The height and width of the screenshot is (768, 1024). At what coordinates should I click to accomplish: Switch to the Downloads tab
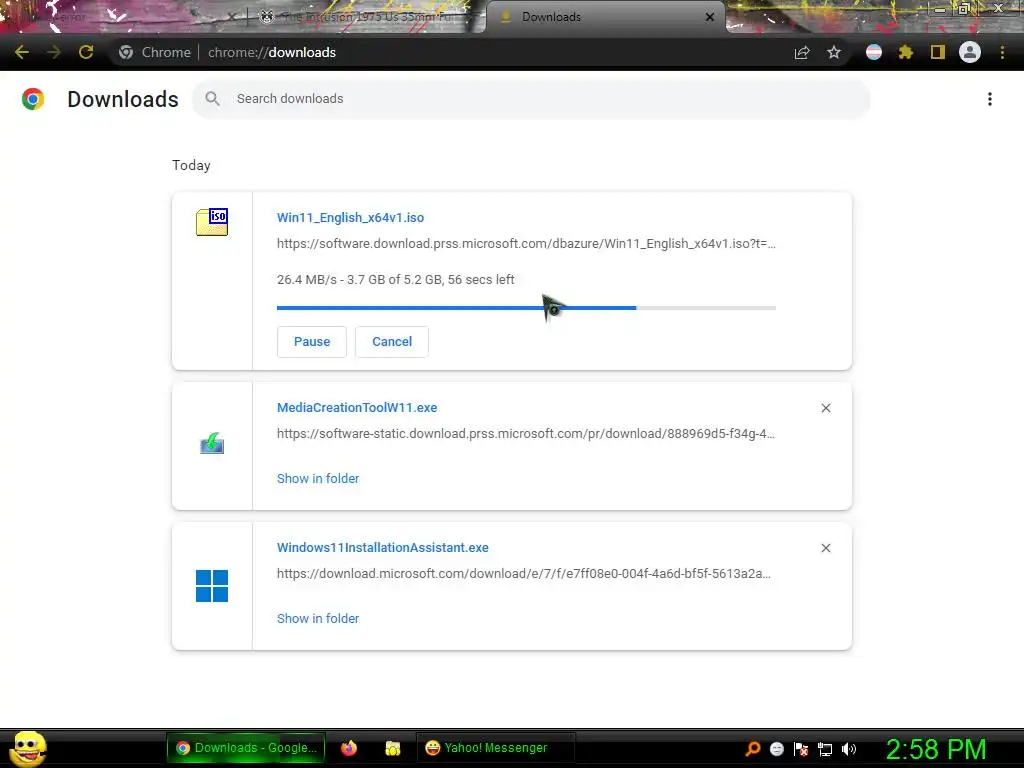point(605,17)
